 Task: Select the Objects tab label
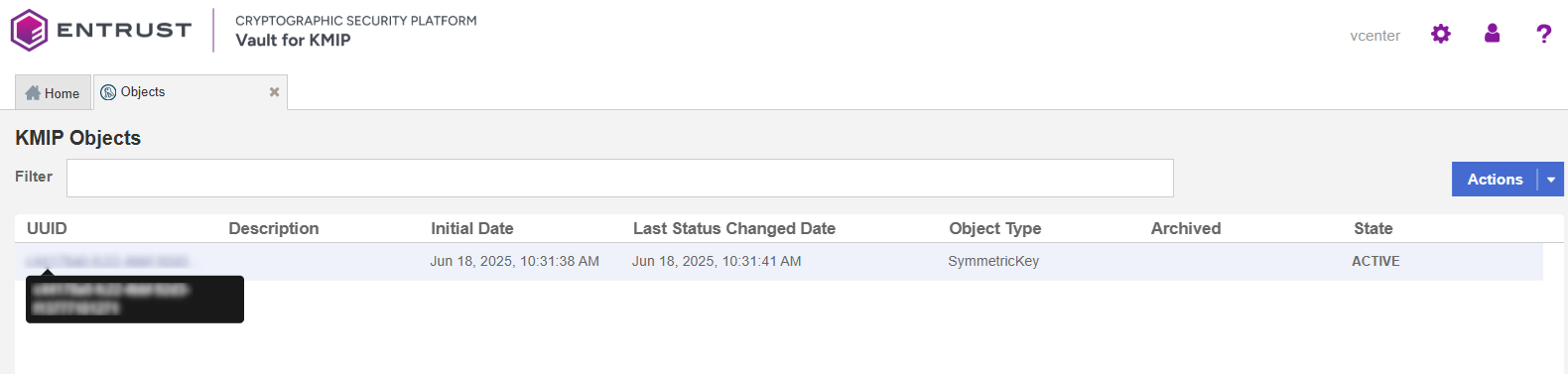pyautogui.click(x=143, y=92)
